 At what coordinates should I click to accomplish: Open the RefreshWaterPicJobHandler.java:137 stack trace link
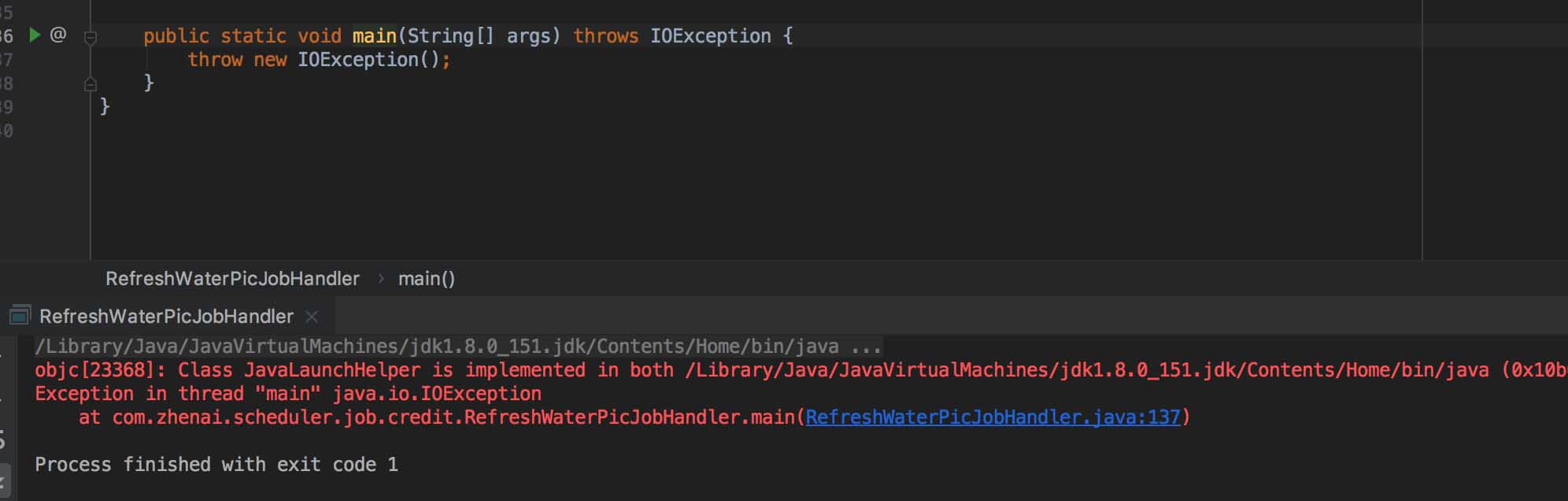point(993,417)
